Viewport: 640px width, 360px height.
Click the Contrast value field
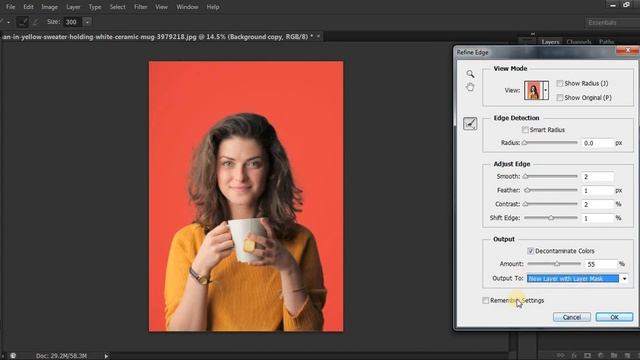pyautogui.click(x=598, y=204)
